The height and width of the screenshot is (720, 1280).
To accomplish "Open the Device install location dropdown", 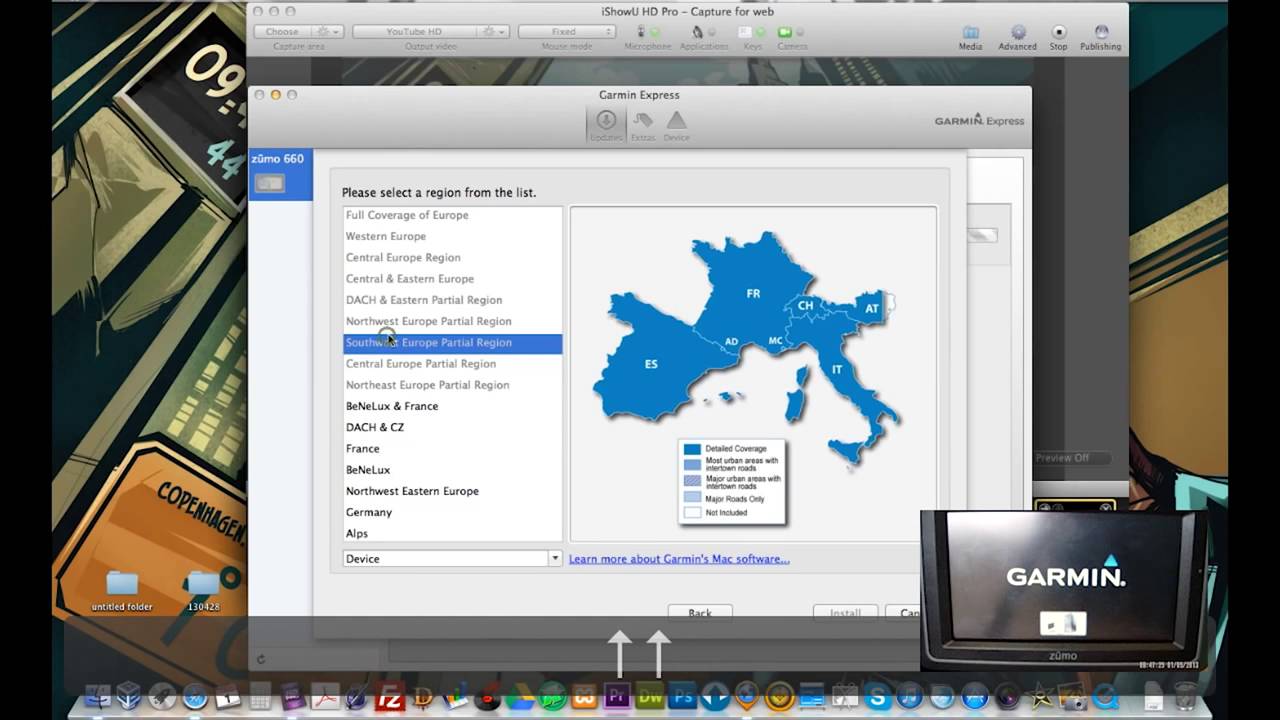I will coord(452,558).
